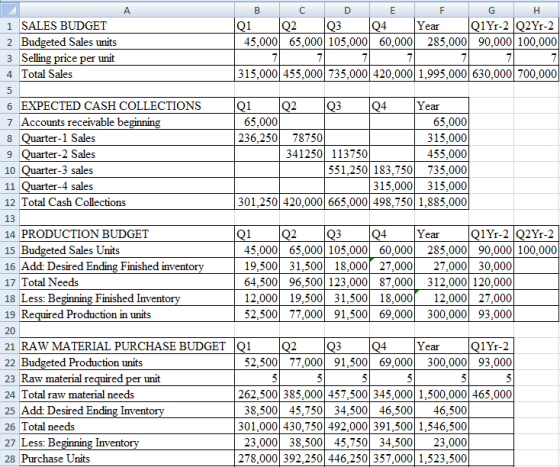Click the cell containing 78750
Viewport: 560px width, 467px height.
[302, 138]
